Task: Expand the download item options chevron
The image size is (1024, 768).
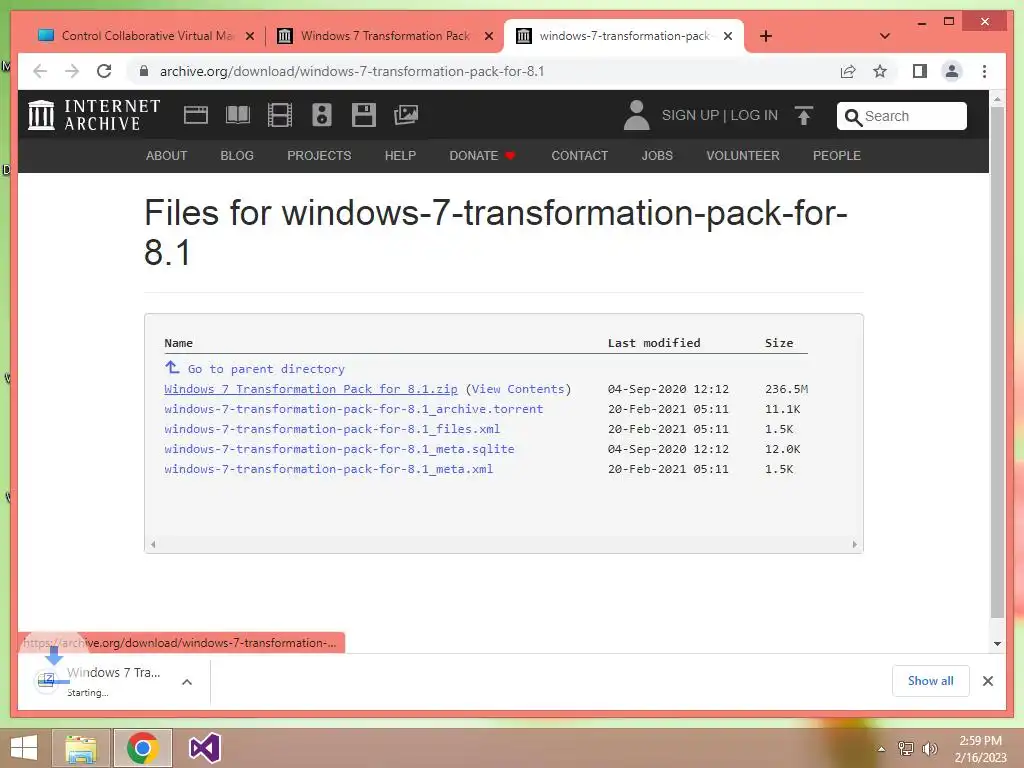Action: (x=187, y=682)
